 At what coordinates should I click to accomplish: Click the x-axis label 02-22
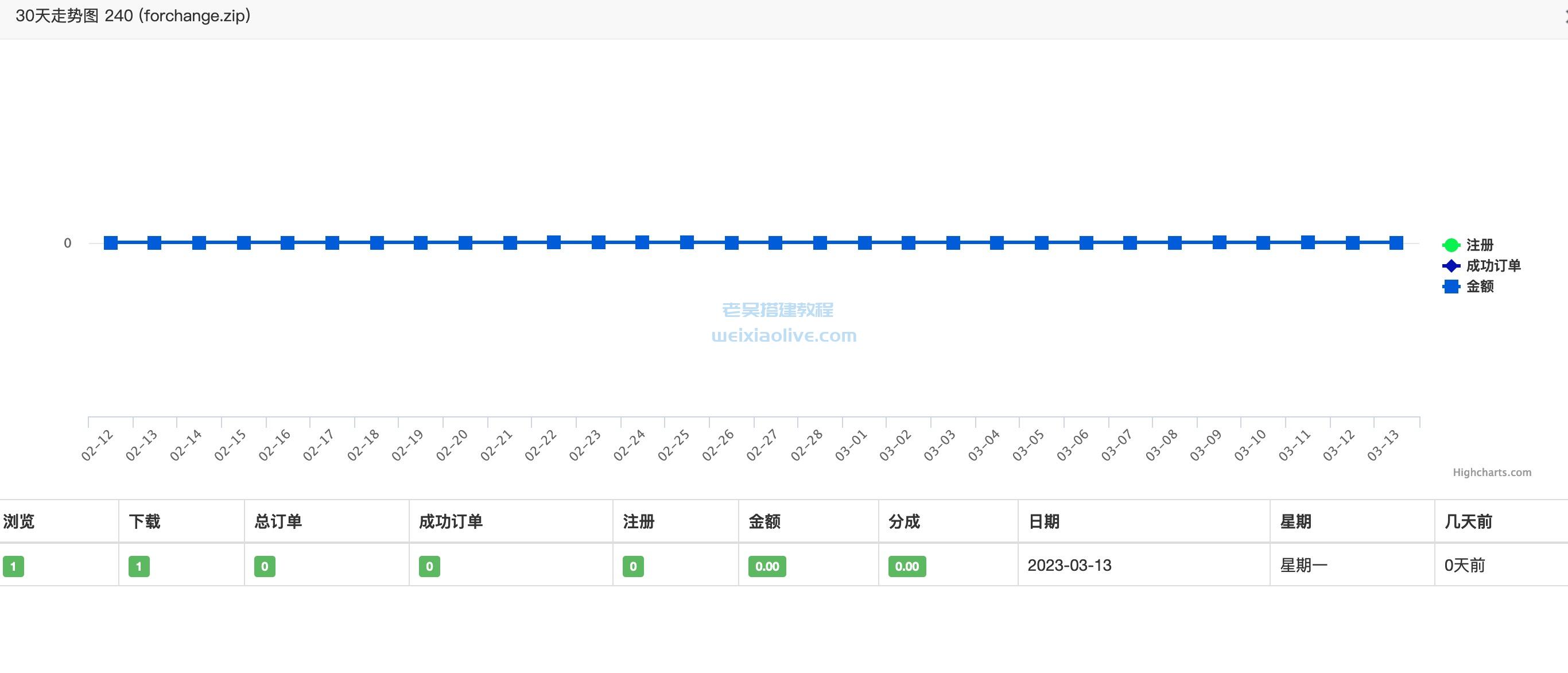(x=541, y=445)
